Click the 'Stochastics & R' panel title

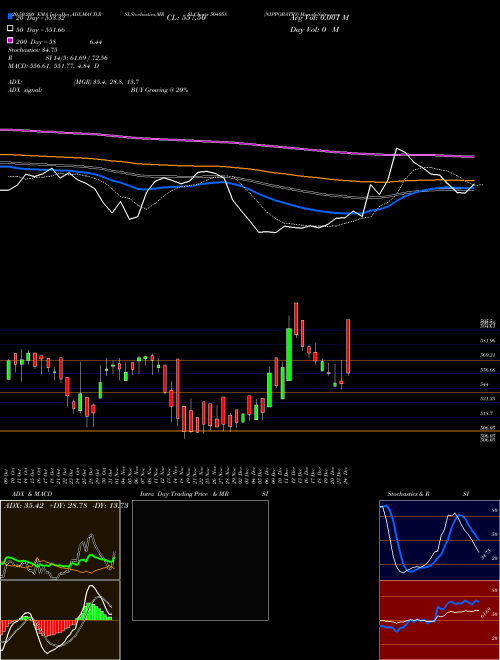(409, 494)
